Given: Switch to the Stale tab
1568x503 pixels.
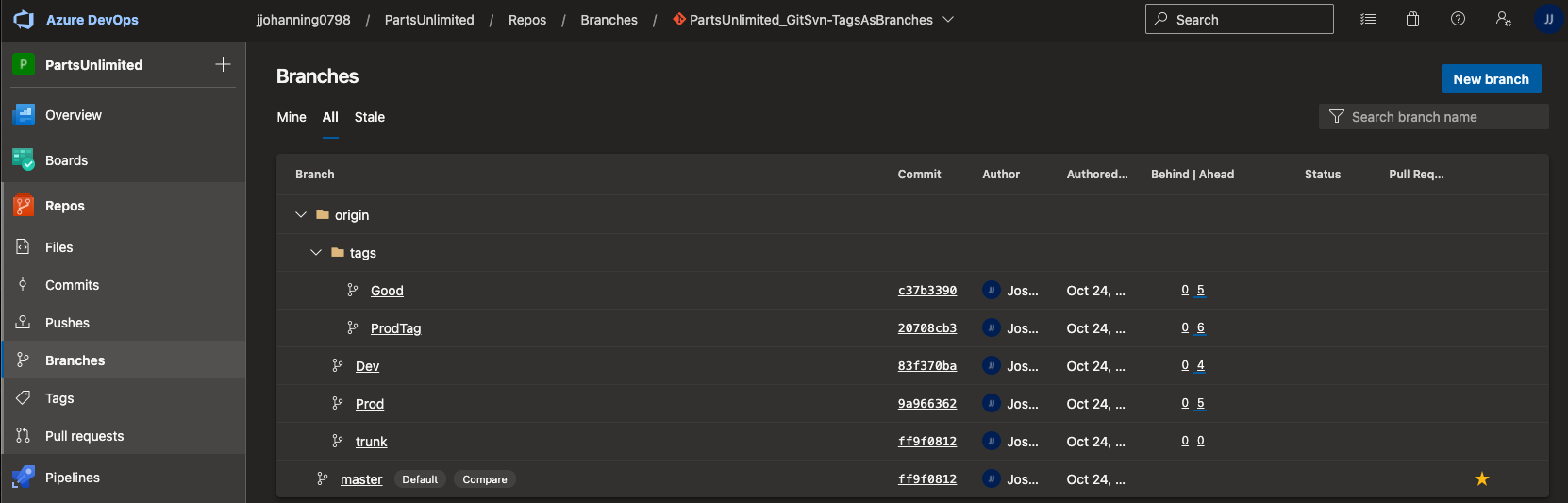Looking at the screenshot, I should click(x=369, y=117).
